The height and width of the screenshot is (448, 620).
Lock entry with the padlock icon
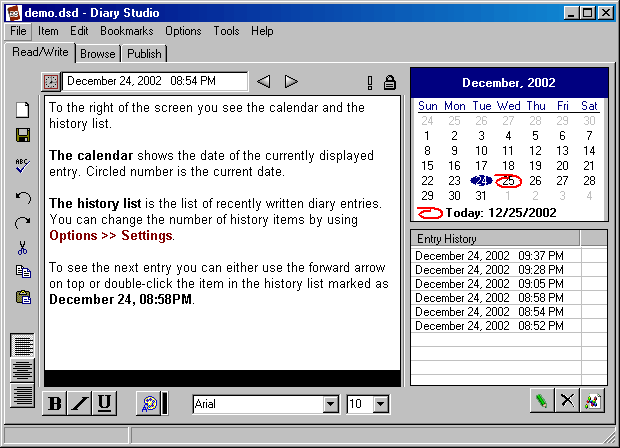pyautogui.click(x=390, y=82)
